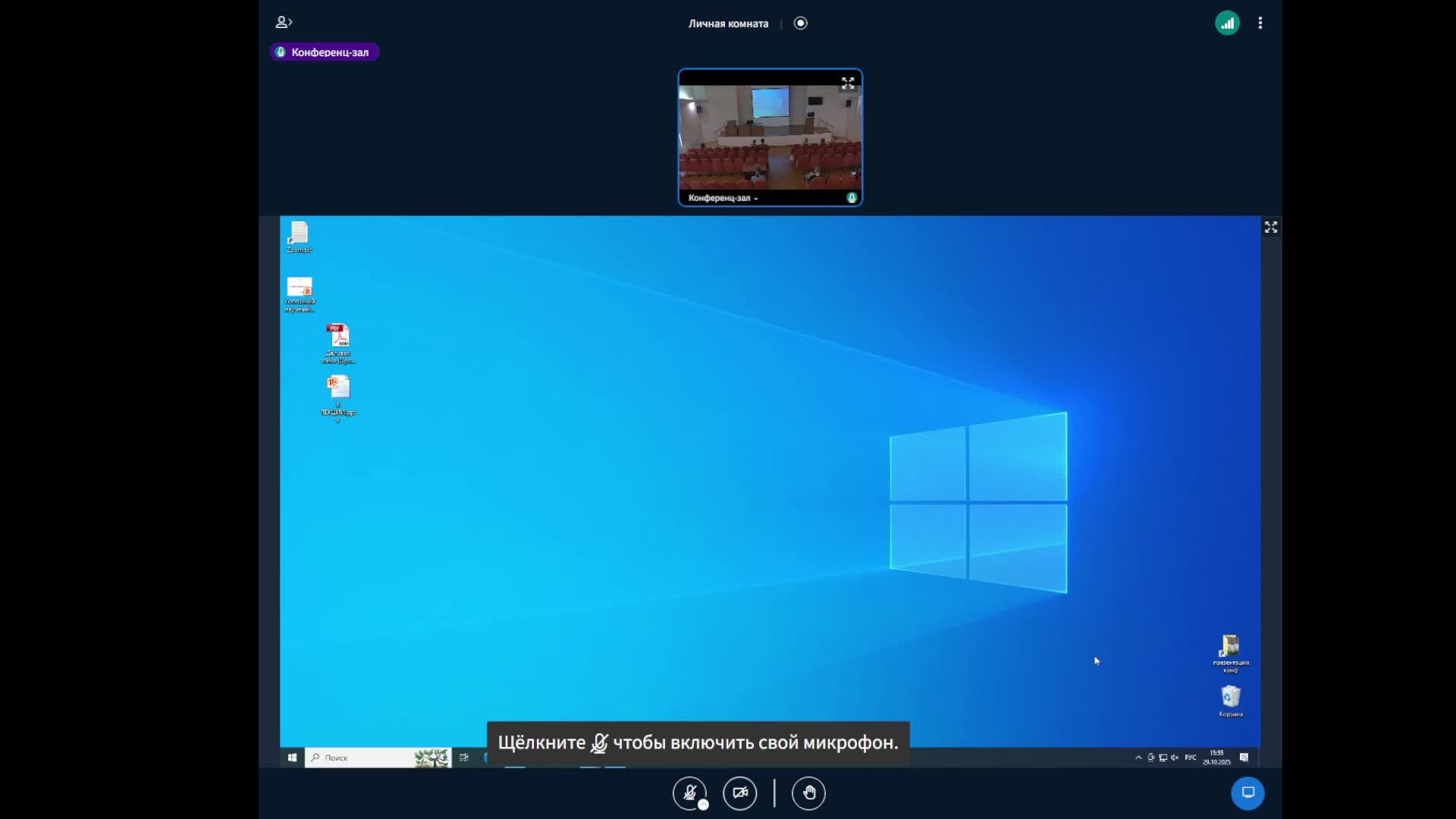This screenshot has width=1456, height=819.
Task: Unmute the microphone button
Action: coord(689,792)
